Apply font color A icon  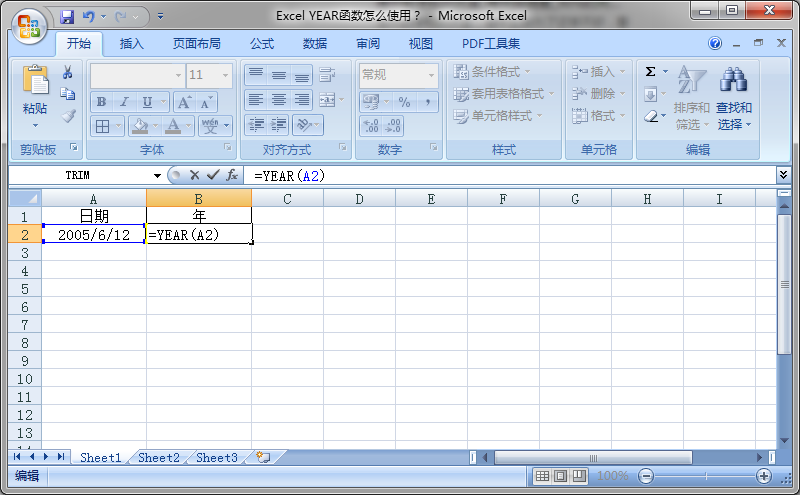pos(173,126)
